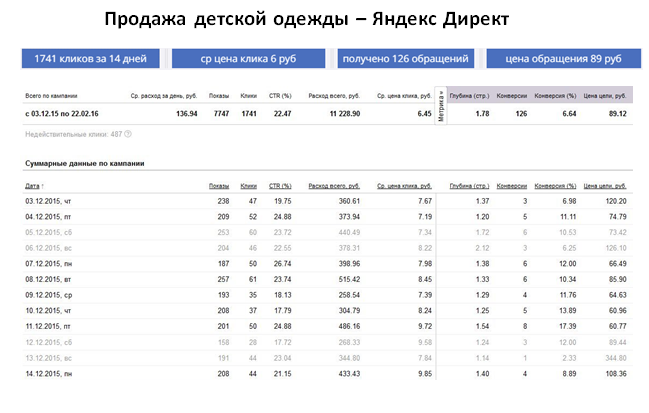
Task: Click the 'Суммарные данные по кампании' heading
Action: coord(84,163)
